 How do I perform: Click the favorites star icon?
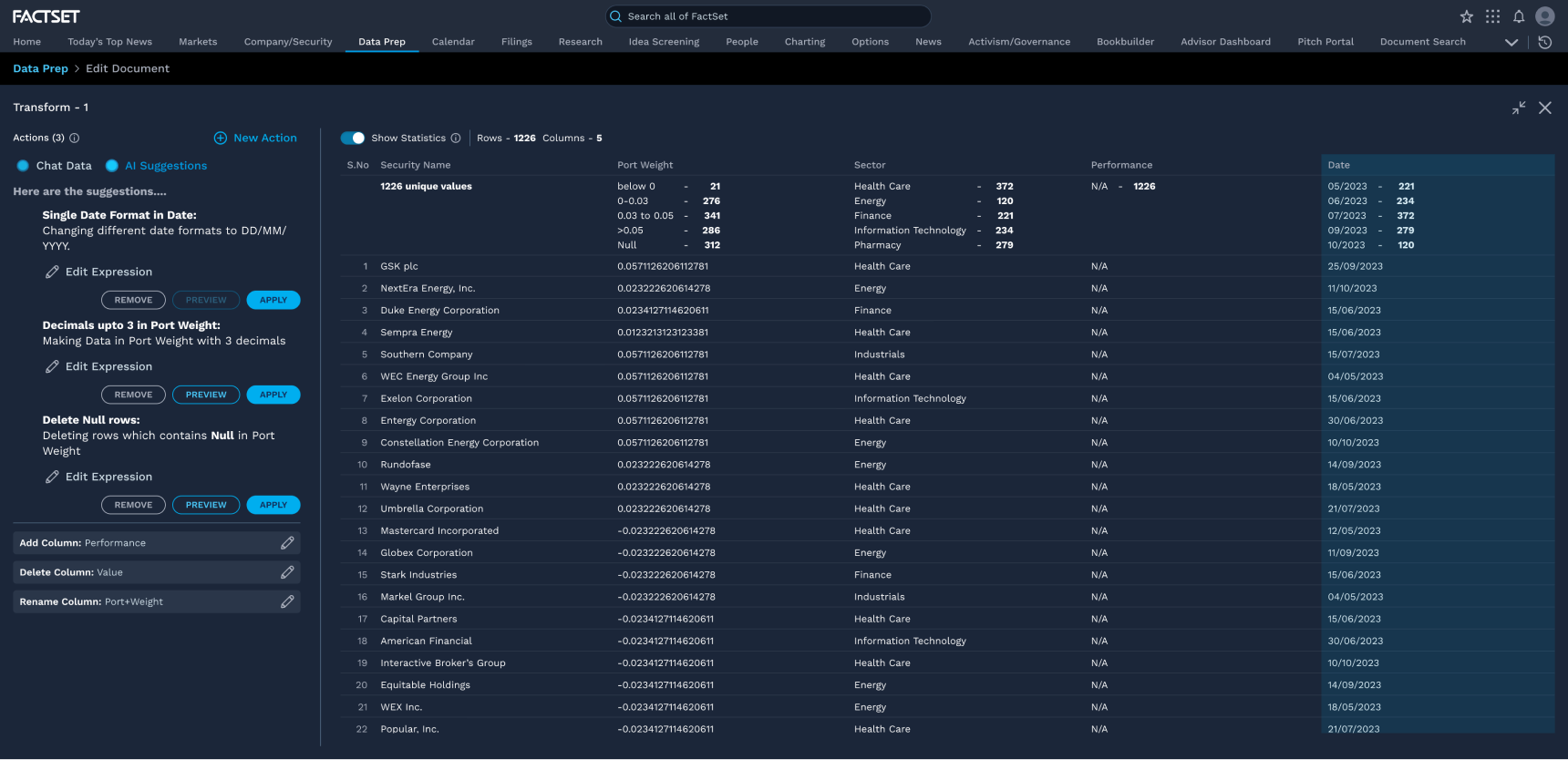[1466, 16]
